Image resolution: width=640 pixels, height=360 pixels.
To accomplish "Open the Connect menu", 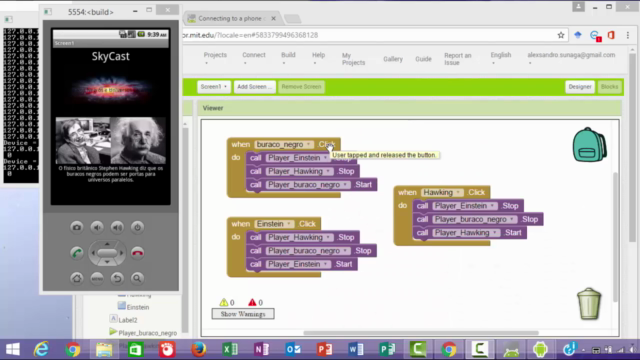I will click(x=253, y=58).
